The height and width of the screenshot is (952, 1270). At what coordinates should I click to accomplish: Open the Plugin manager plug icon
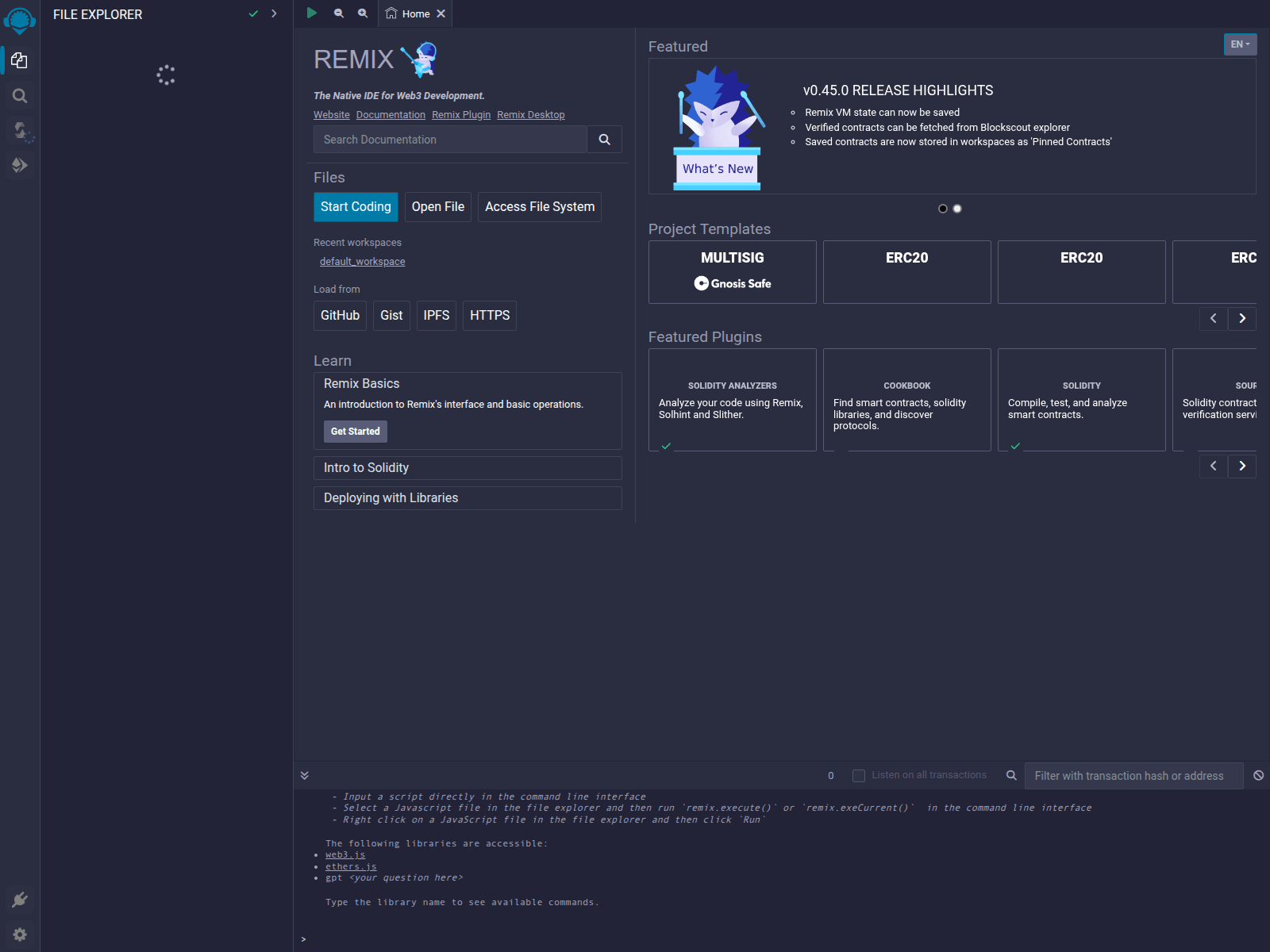20,900
